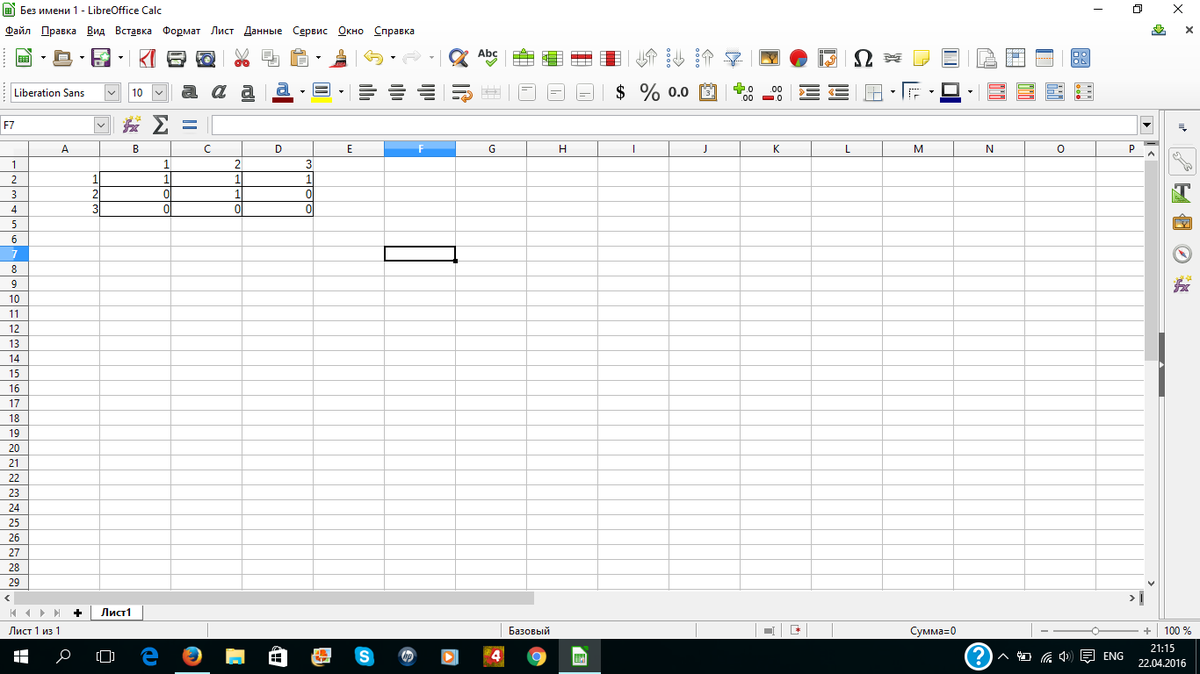The image size is (1200, 674).
Task: Select the Лист1 sheet tab
Action: tap(118, 612)
